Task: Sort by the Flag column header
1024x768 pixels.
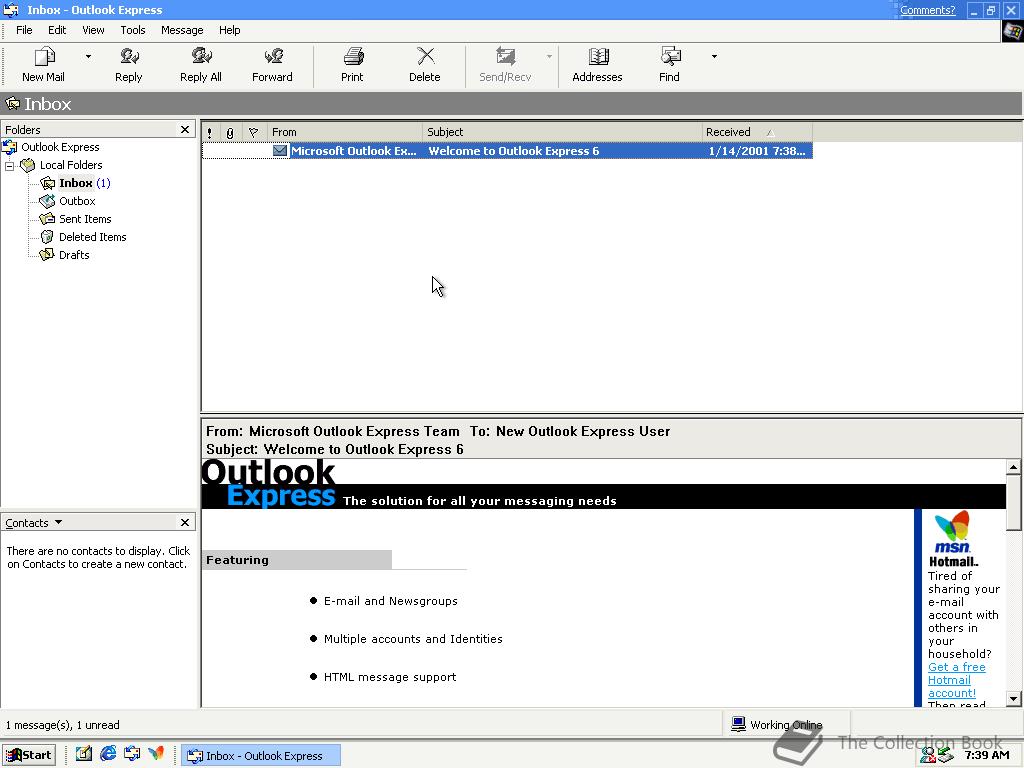Action: tap(254, 132)
